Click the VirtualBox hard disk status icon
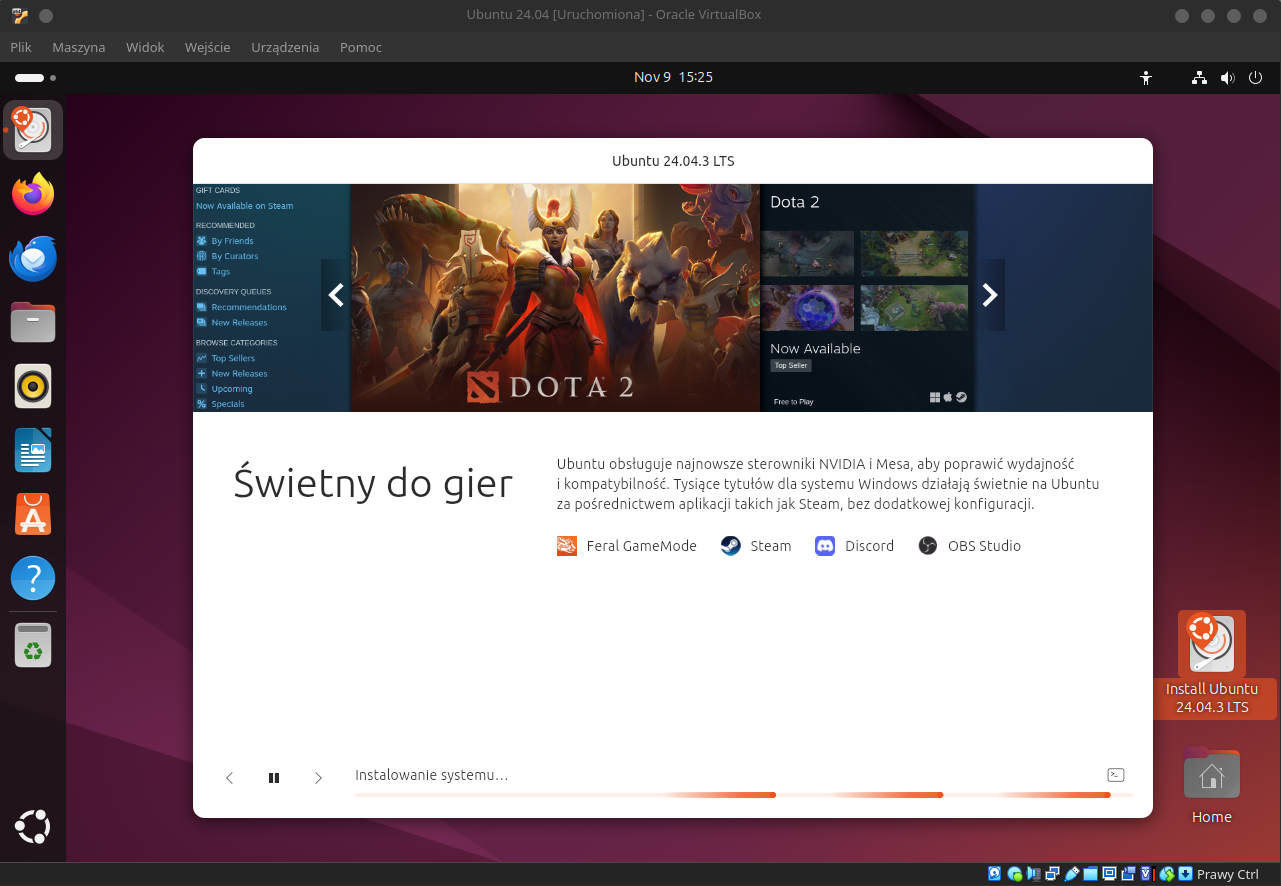Screen dimensions: 1281x886 point(995,874)
